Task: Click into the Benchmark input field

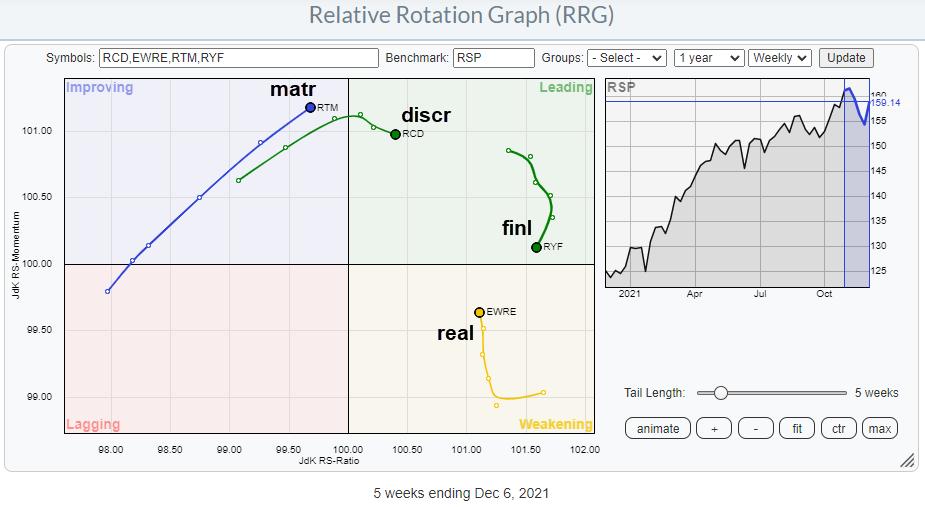Action: 493,58
